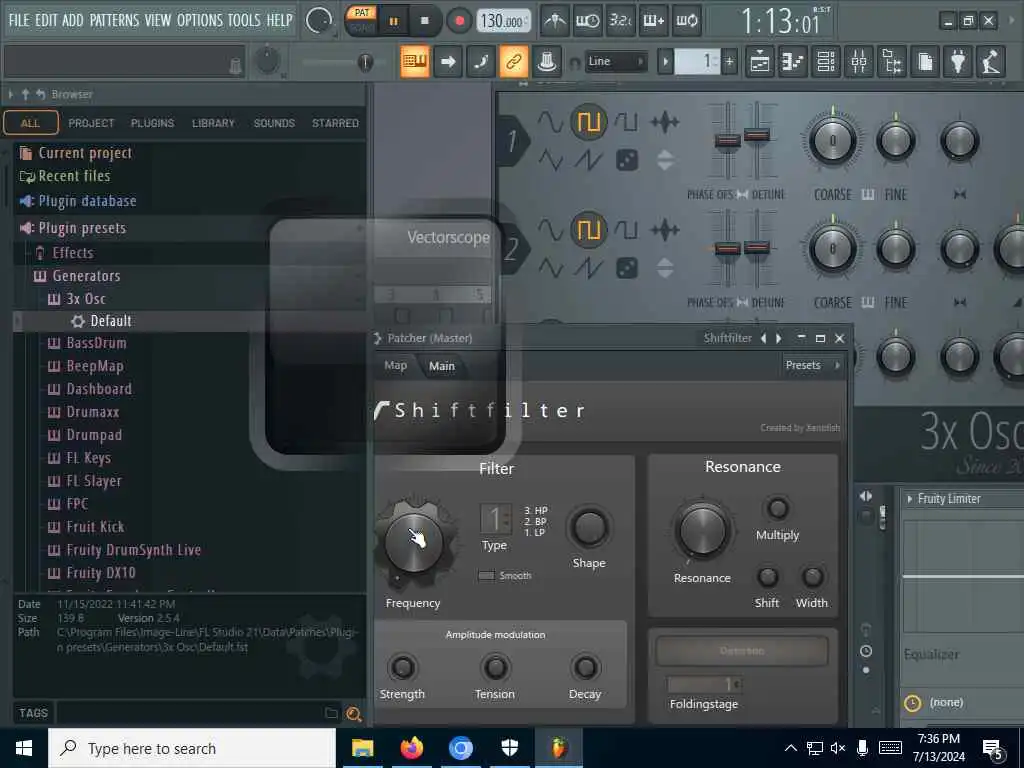Expand the Effects folder
The height and width of the screenshot is (768, 1024).
[72, 253]
